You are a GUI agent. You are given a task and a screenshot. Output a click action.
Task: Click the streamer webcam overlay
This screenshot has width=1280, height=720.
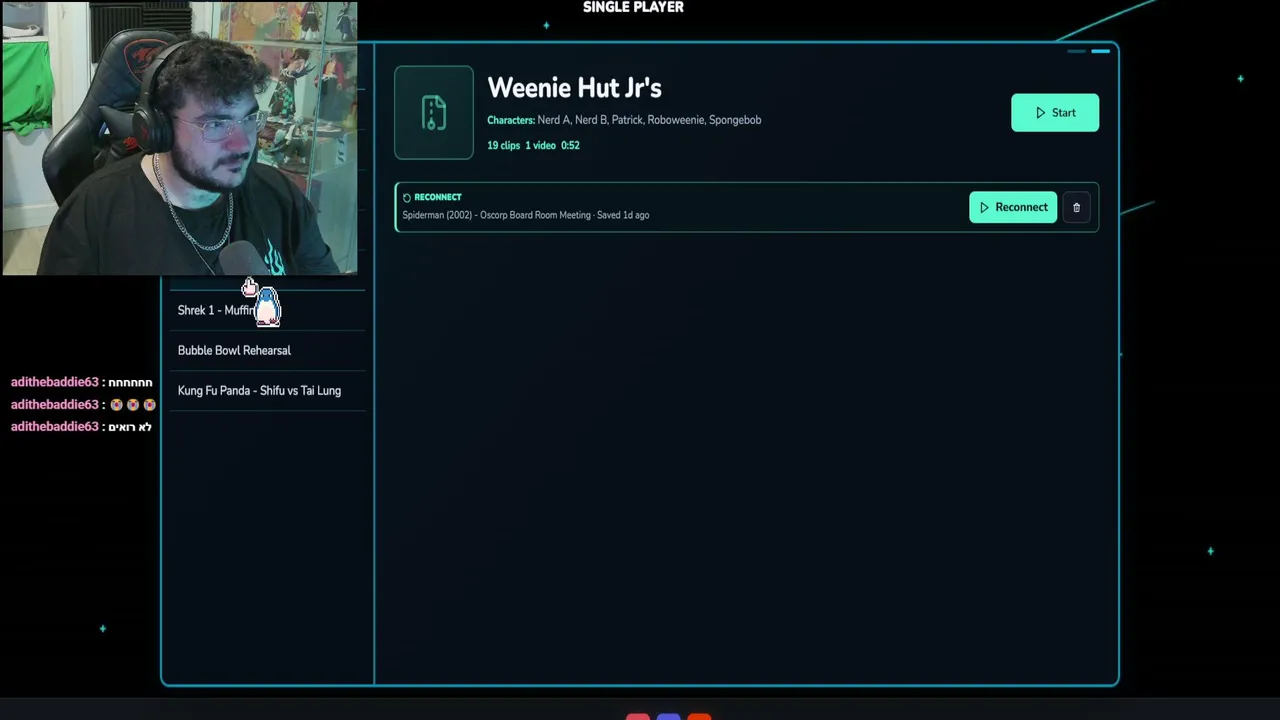pyautogui.click(x=180, y=138)
